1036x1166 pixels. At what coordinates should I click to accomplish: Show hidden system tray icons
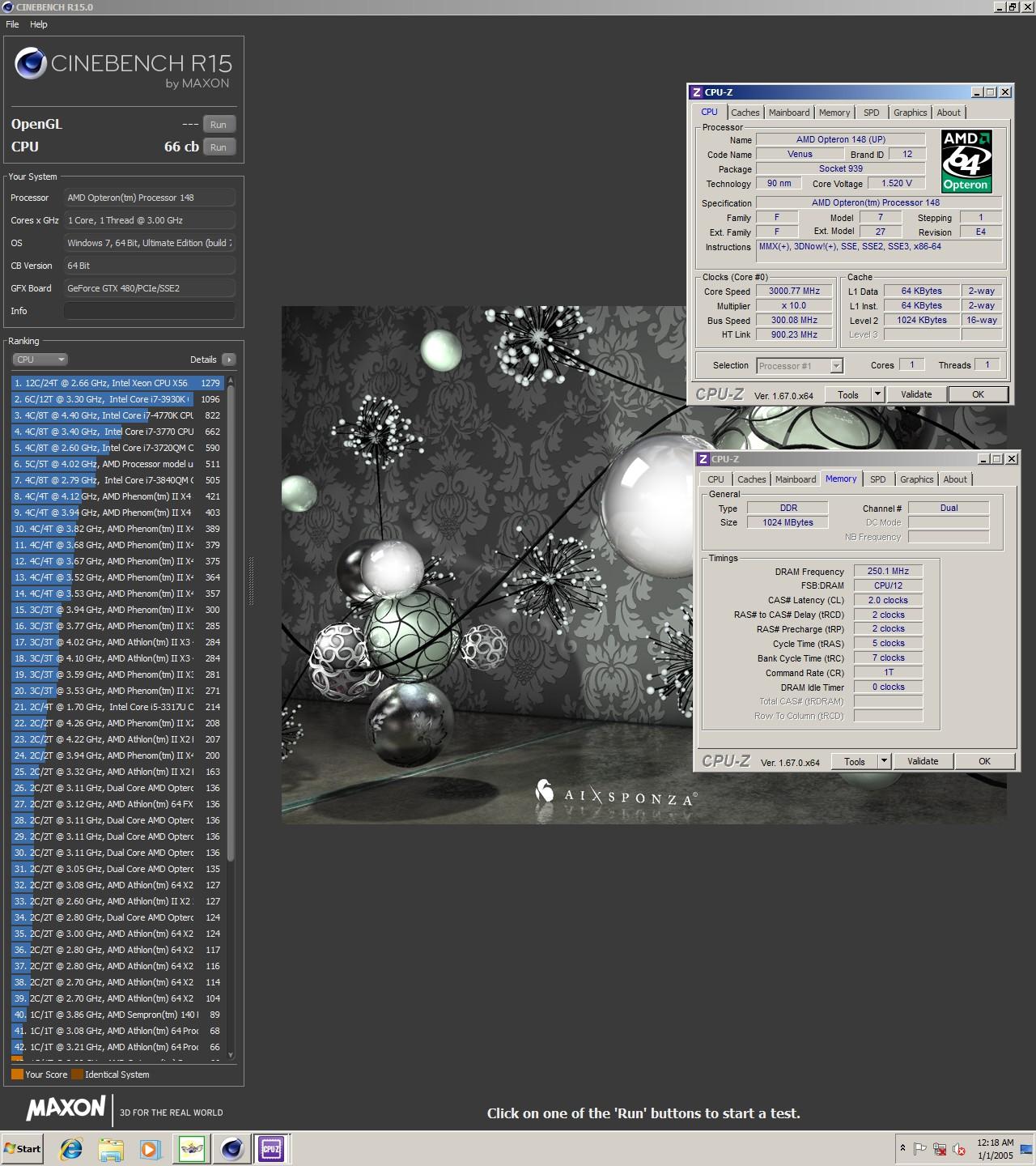point(902,1148)
